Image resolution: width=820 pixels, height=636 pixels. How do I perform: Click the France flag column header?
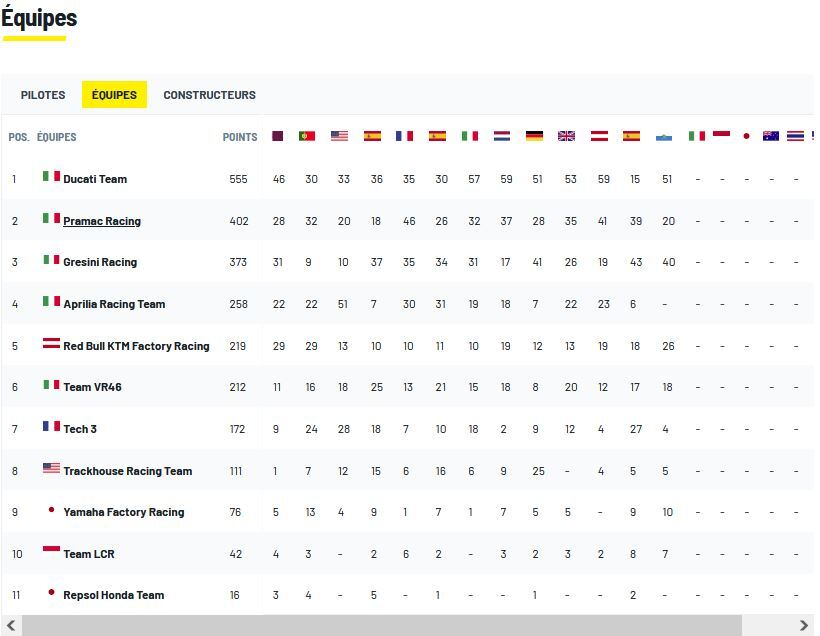[x=404, y=136]
